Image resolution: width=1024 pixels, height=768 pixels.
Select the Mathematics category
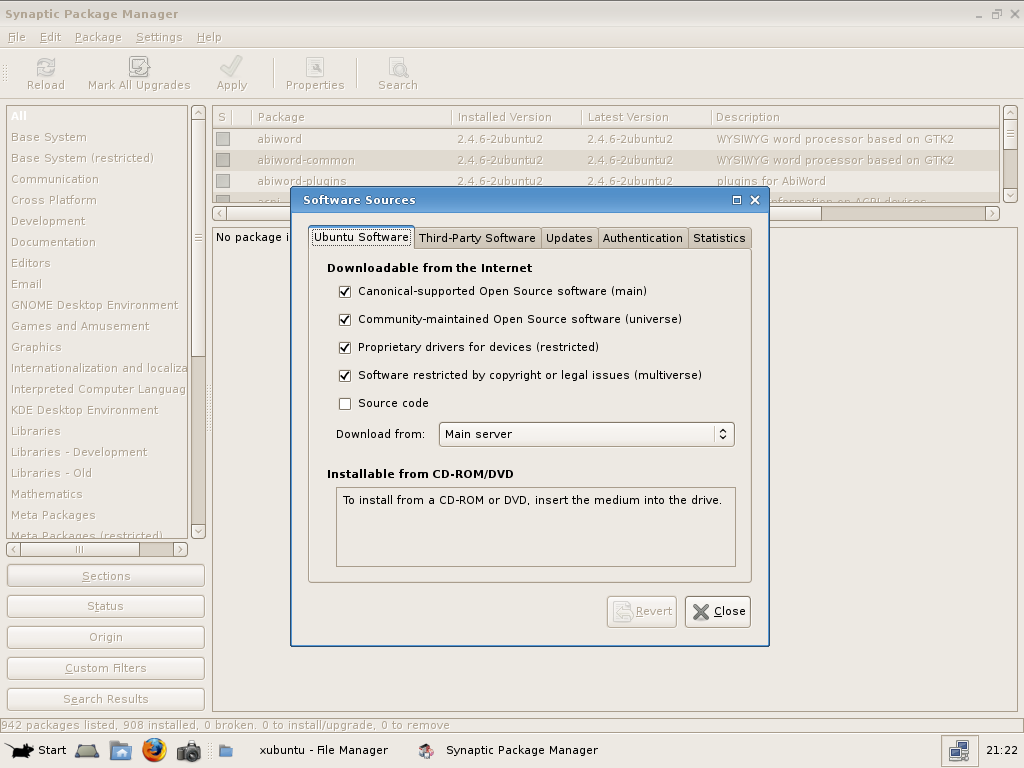coord(97,494)
